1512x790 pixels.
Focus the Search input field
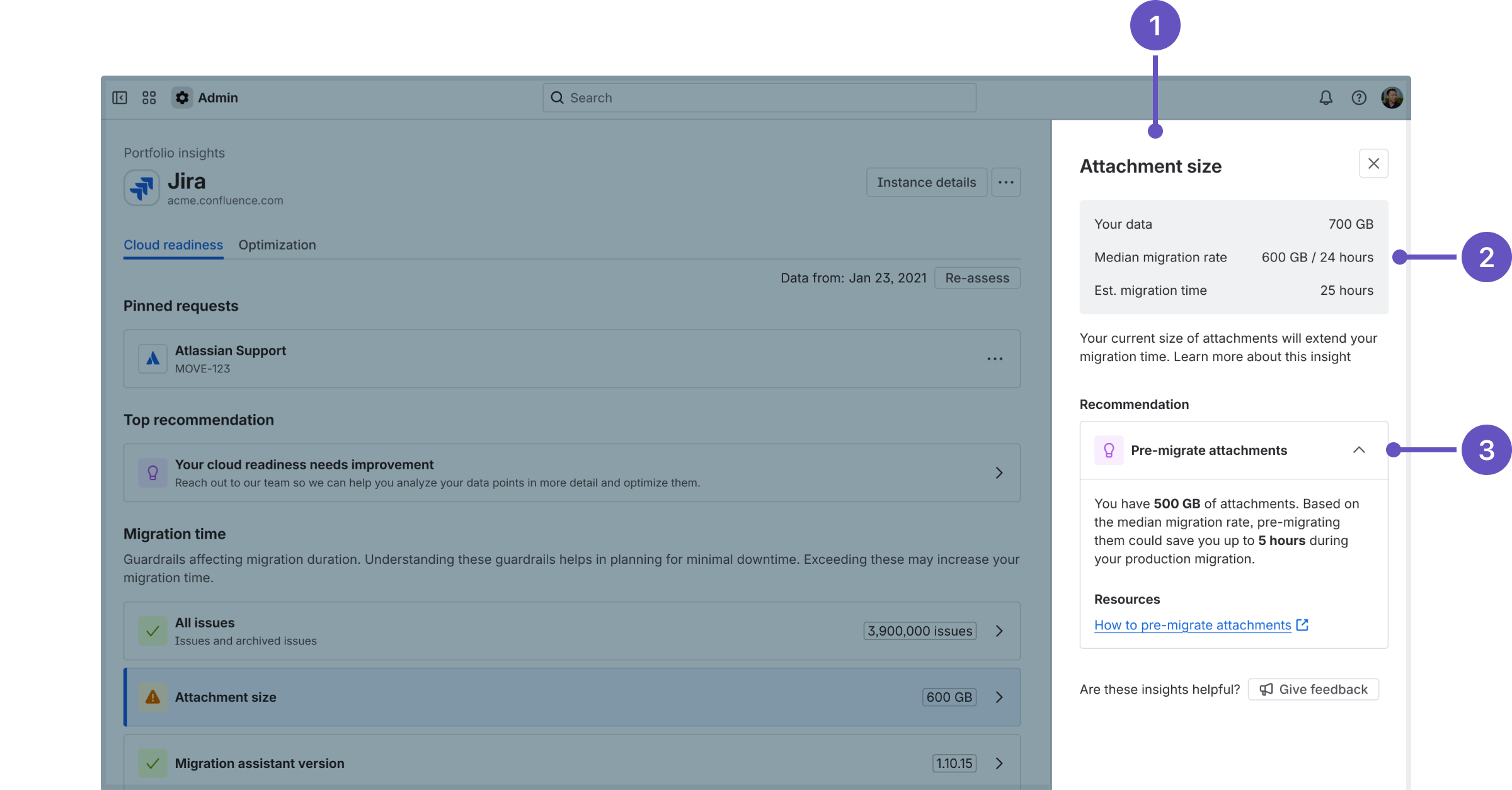[x=760, y=98]
